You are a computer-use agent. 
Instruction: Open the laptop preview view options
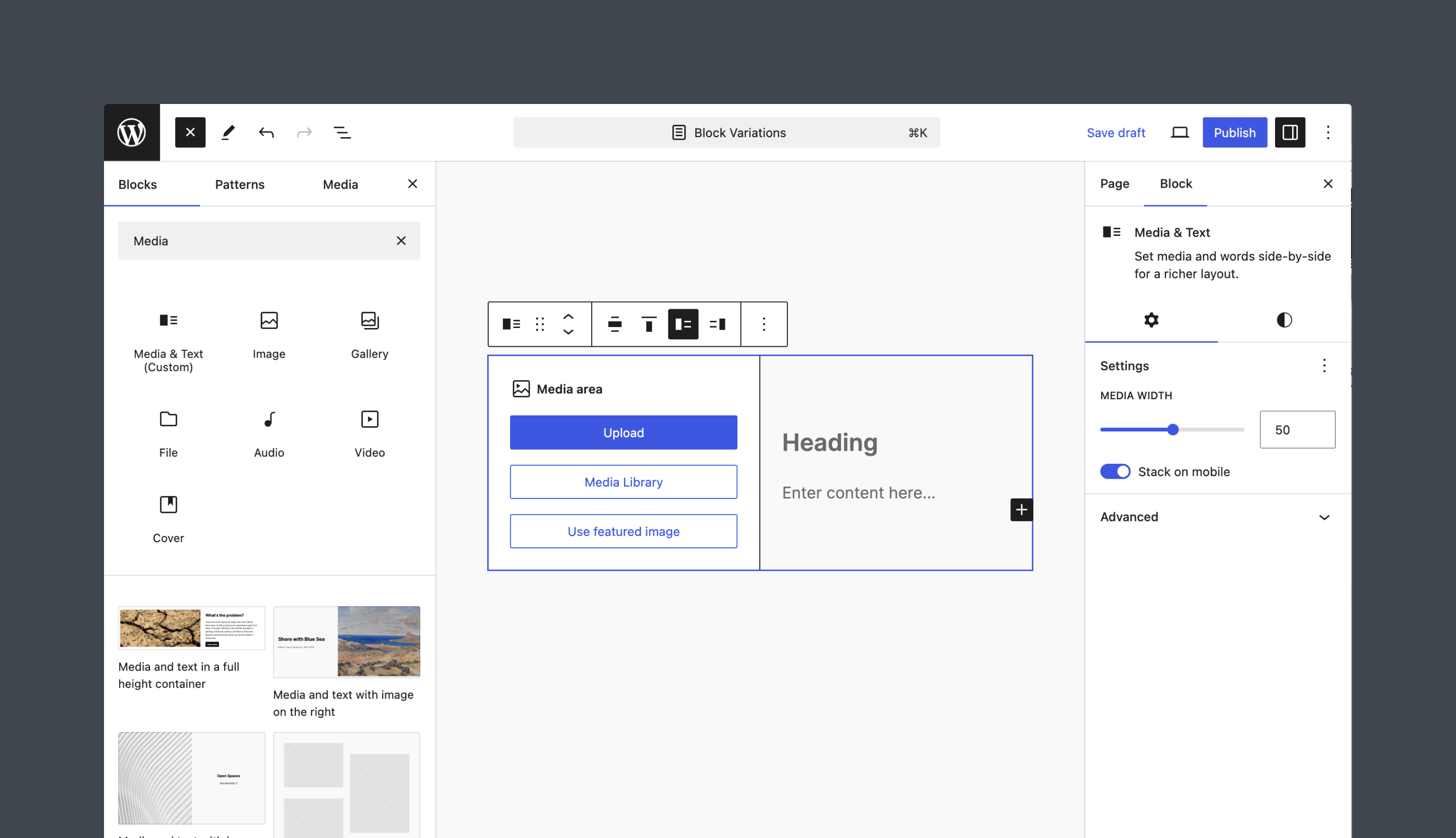pyautogui.click(x=1180, y=133)
